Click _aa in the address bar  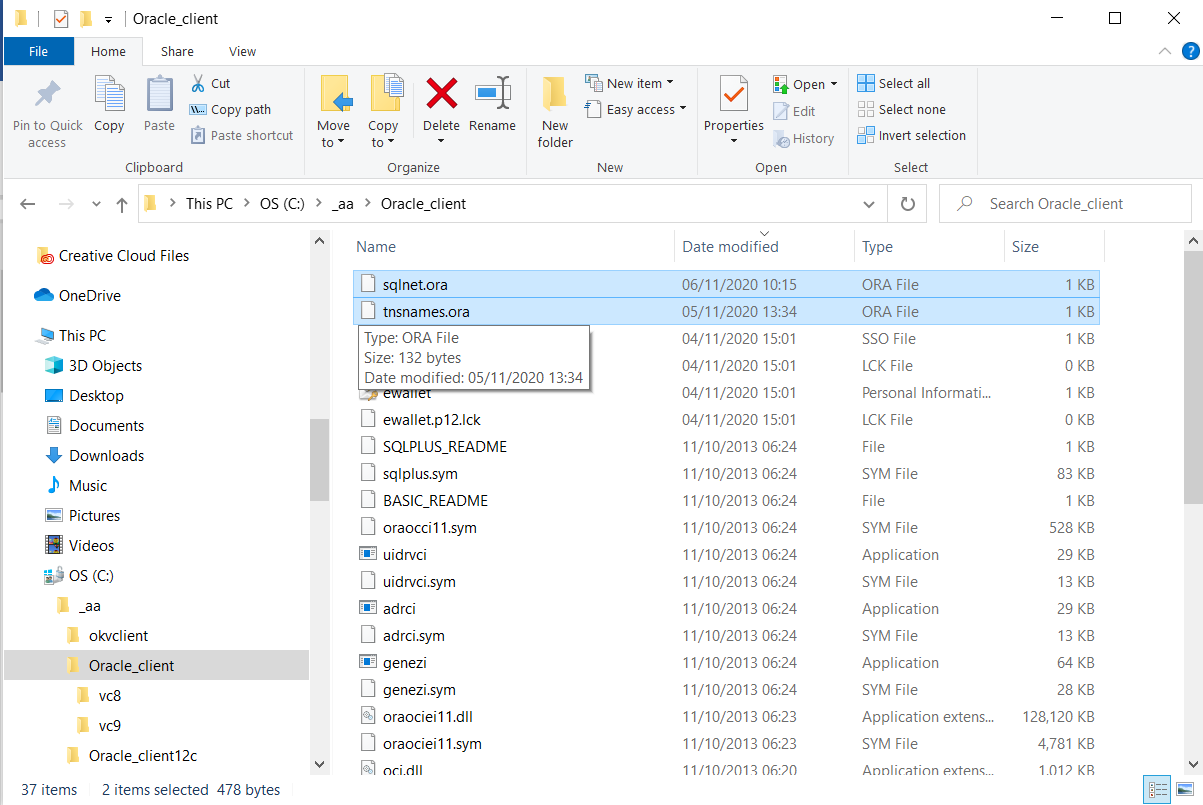click(343, 204)
